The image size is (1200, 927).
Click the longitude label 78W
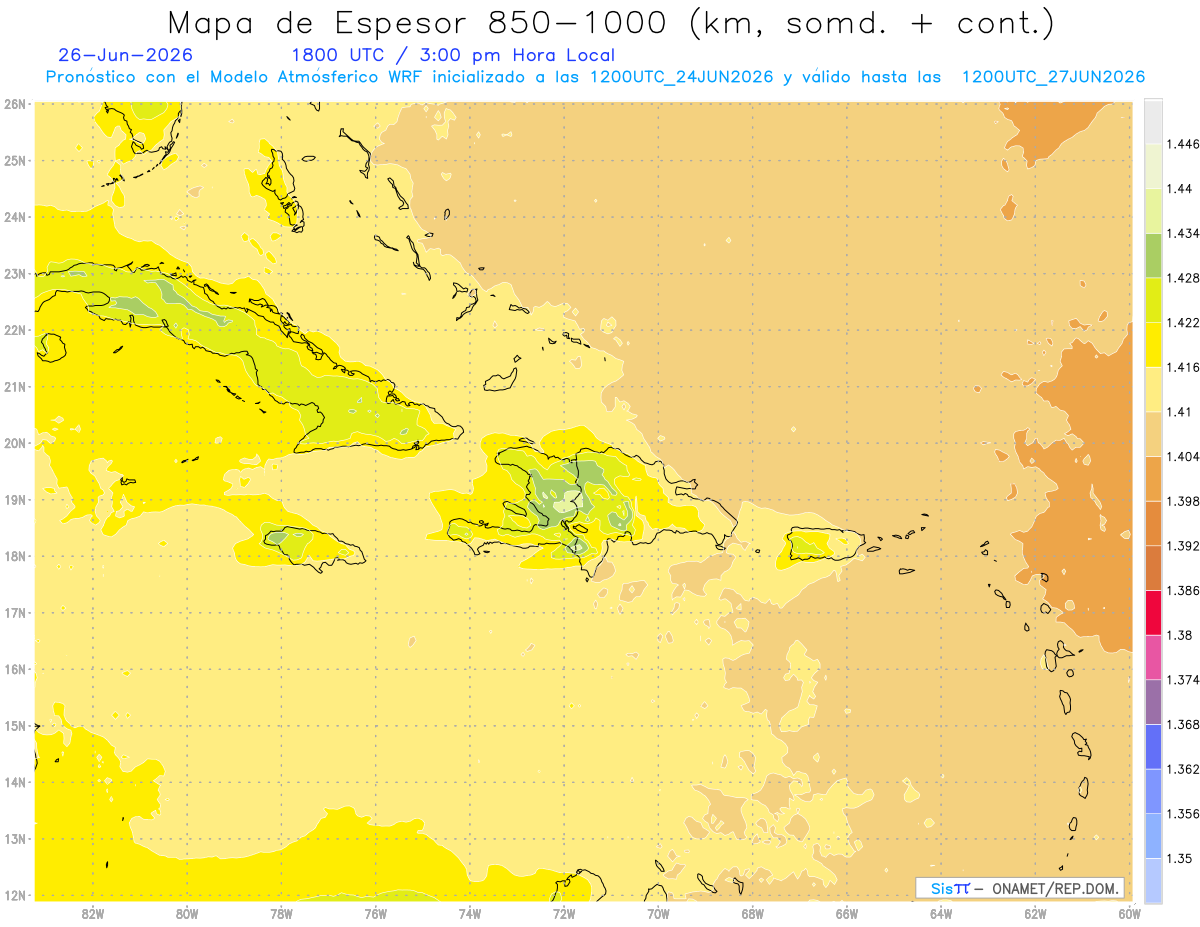[x=281, y=913]
